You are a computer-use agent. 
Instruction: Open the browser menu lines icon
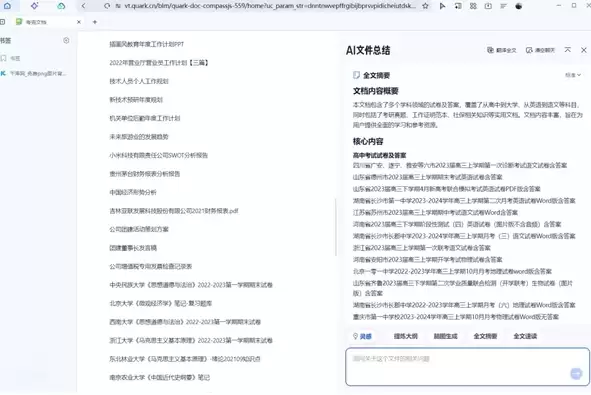click(503, 6)
